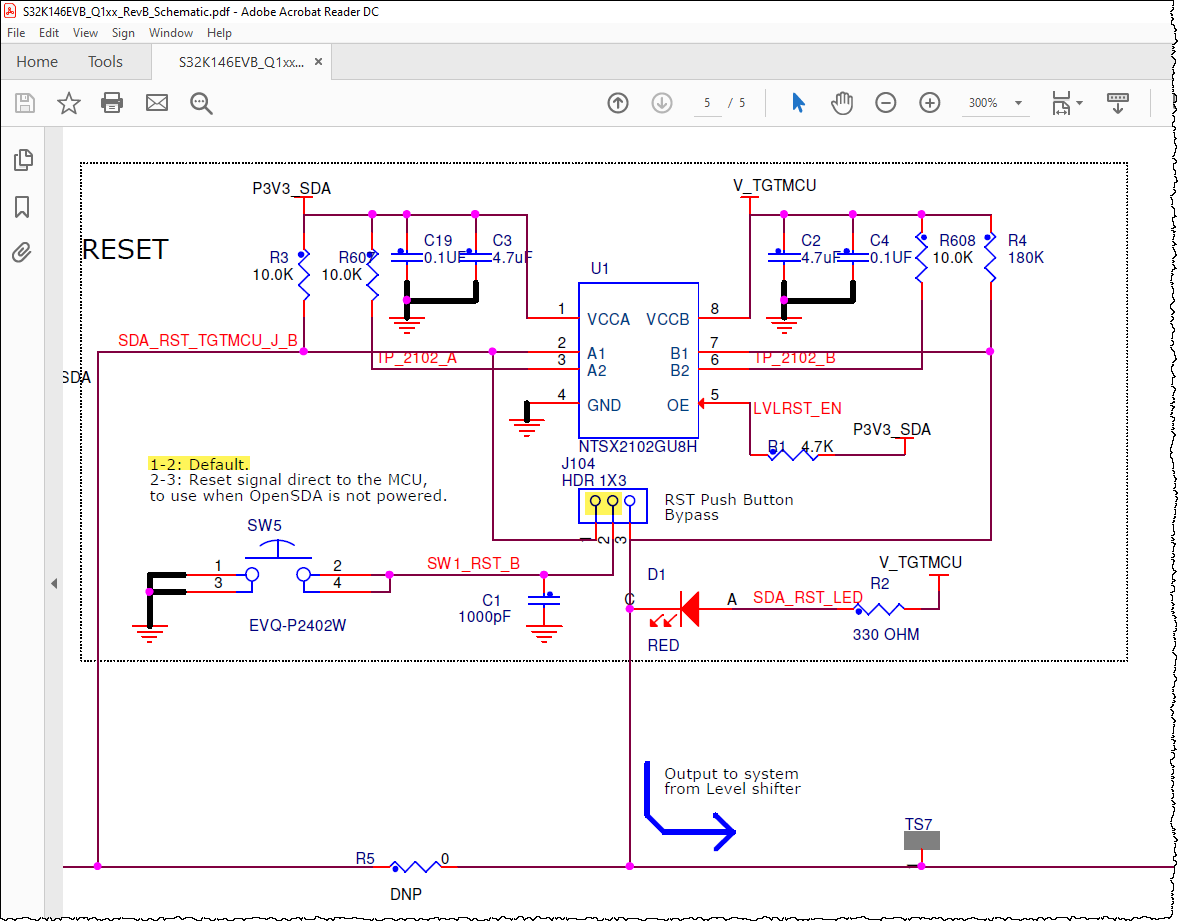Enter Reading Mode via the monitor icon

(1118, 102)
